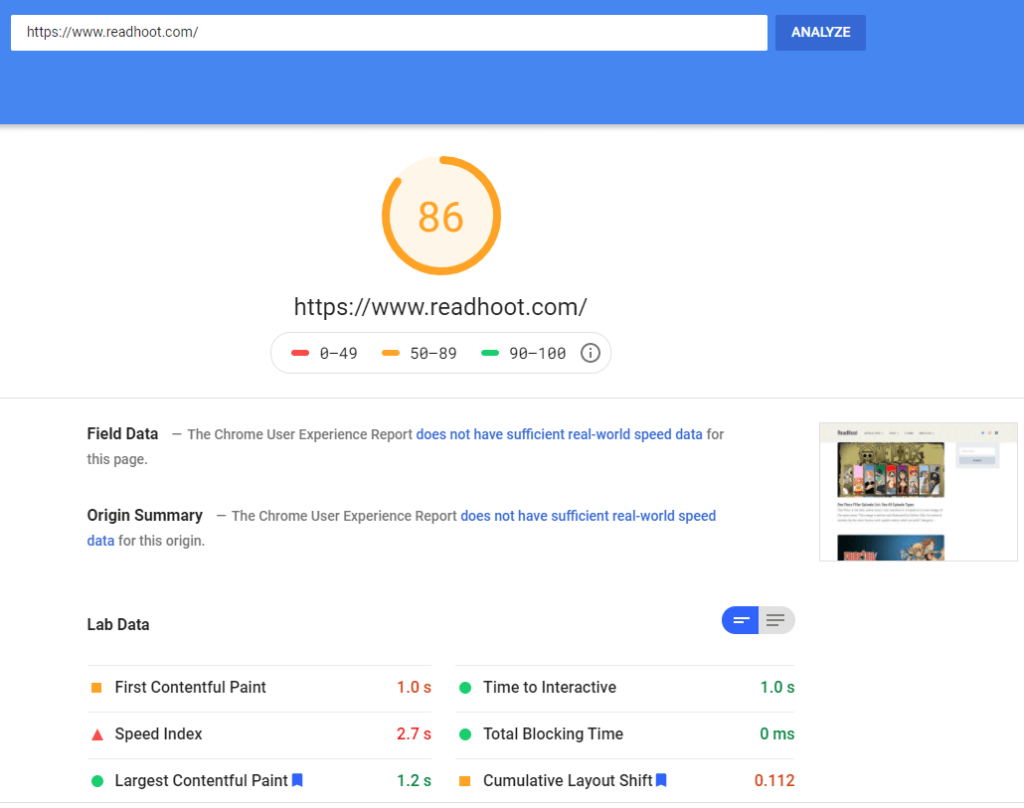The width and height of the screenshot is (1024, 808).
Task: Open Field Data insufficient speed data link
Action: (x=559, y=434)
